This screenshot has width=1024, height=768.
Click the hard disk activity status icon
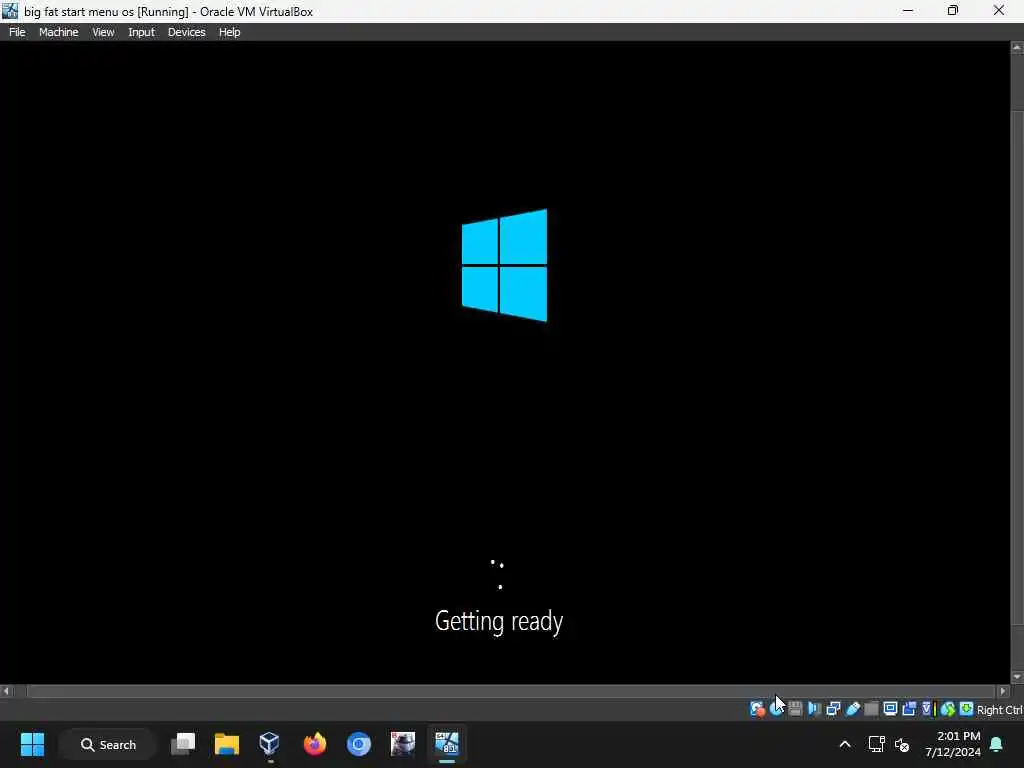(x=757, y=709)
